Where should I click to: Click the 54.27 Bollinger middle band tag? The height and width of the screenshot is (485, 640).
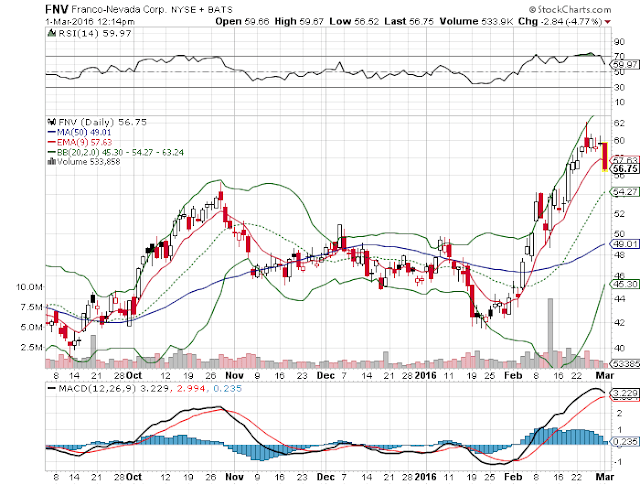tap(624, 192)
